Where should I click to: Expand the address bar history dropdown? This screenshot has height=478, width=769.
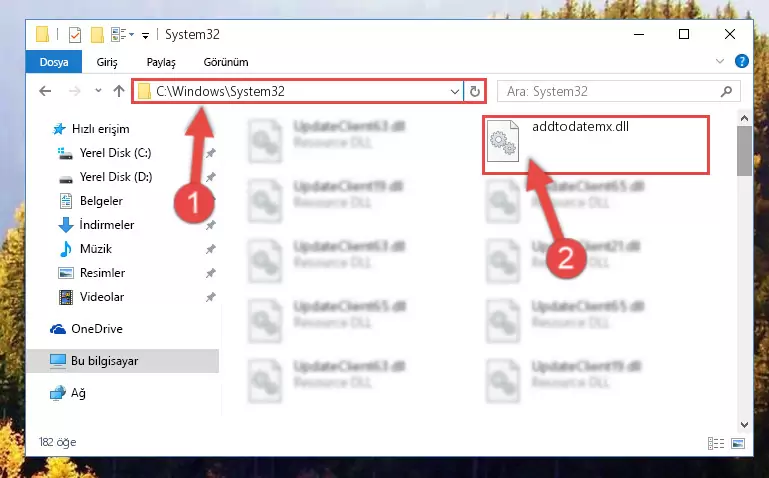point(455,91)
